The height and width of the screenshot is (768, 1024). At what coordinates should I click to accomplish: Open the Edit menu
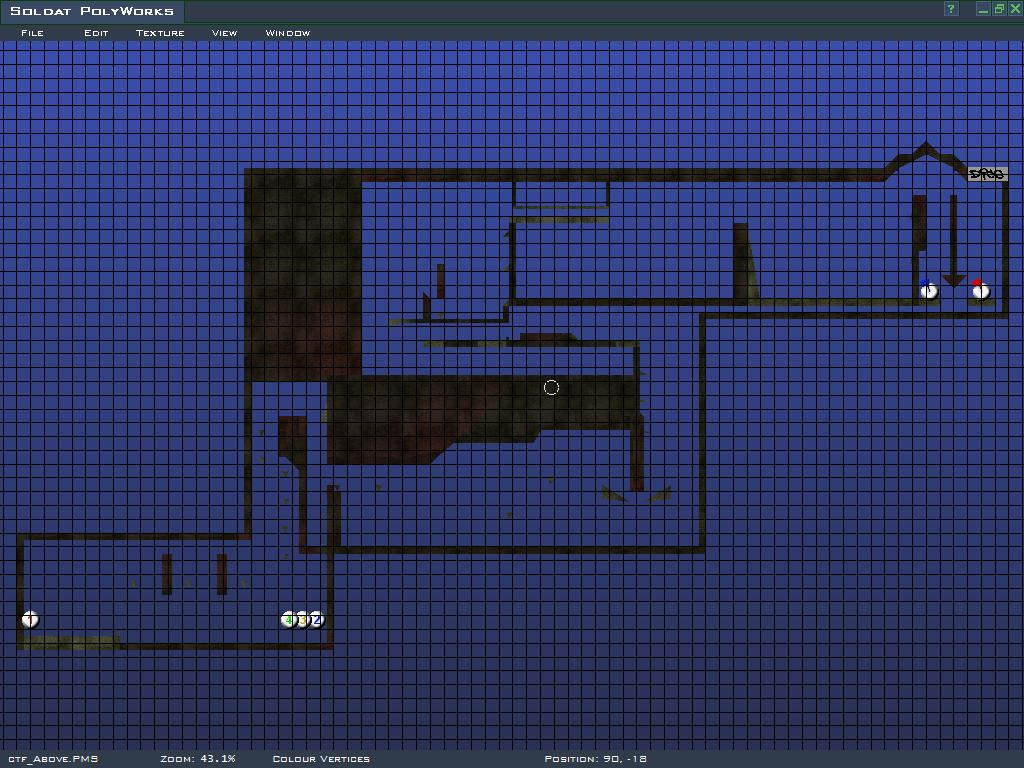[x=96, y=33]
